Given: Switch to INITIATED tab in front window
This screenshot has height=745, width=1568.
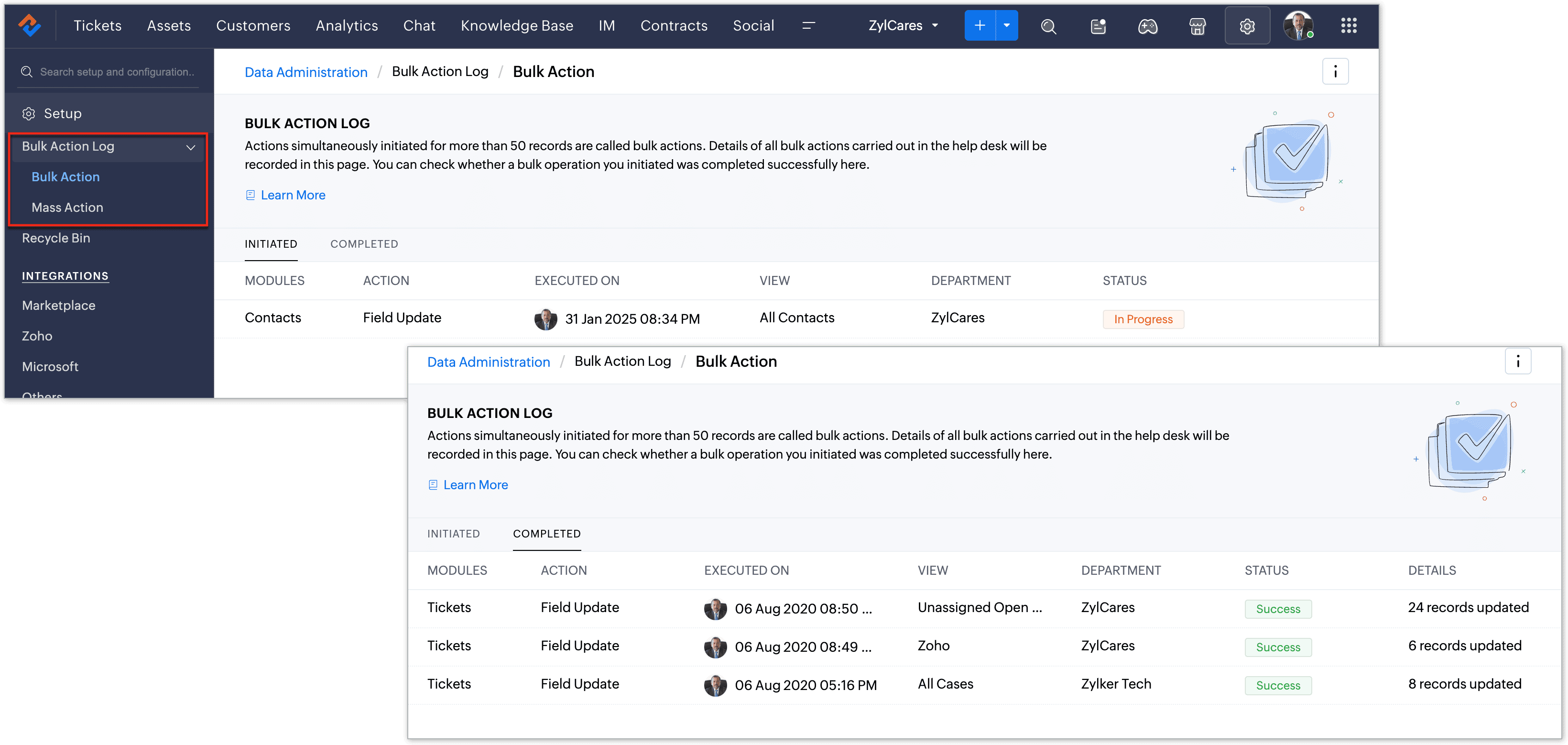Looking at the screenshot, I should click(454, 534).
